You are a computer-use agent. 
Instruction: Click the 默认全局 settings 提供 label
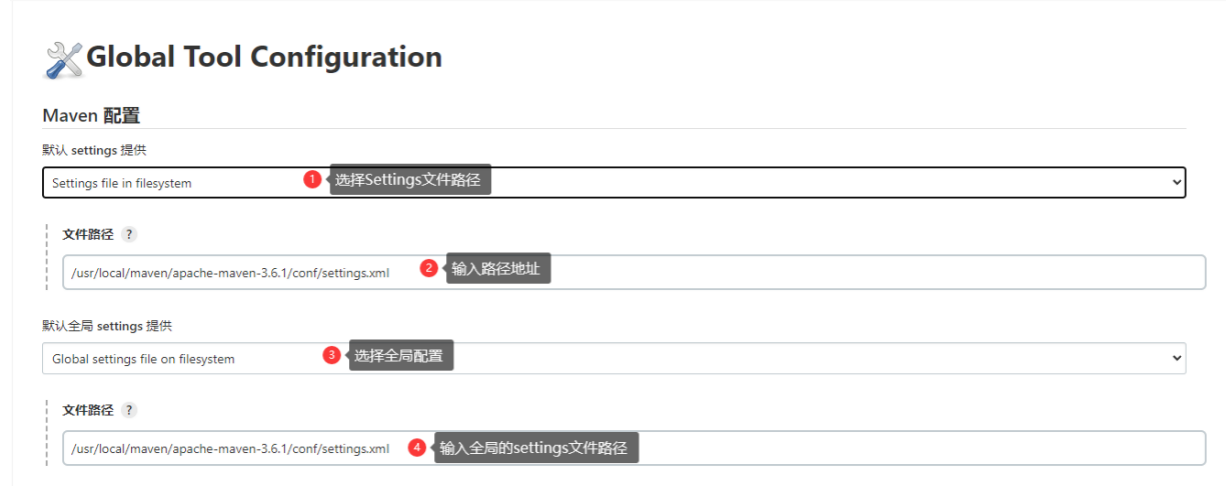[107, 326]
